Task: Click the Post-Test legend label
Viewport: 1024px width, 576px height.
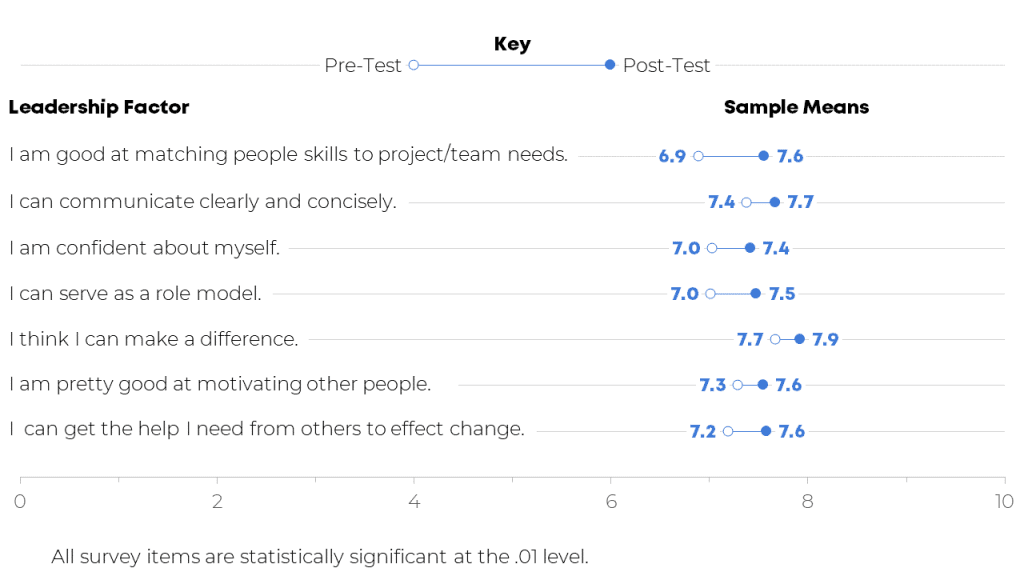Action: tap(666, 65)
